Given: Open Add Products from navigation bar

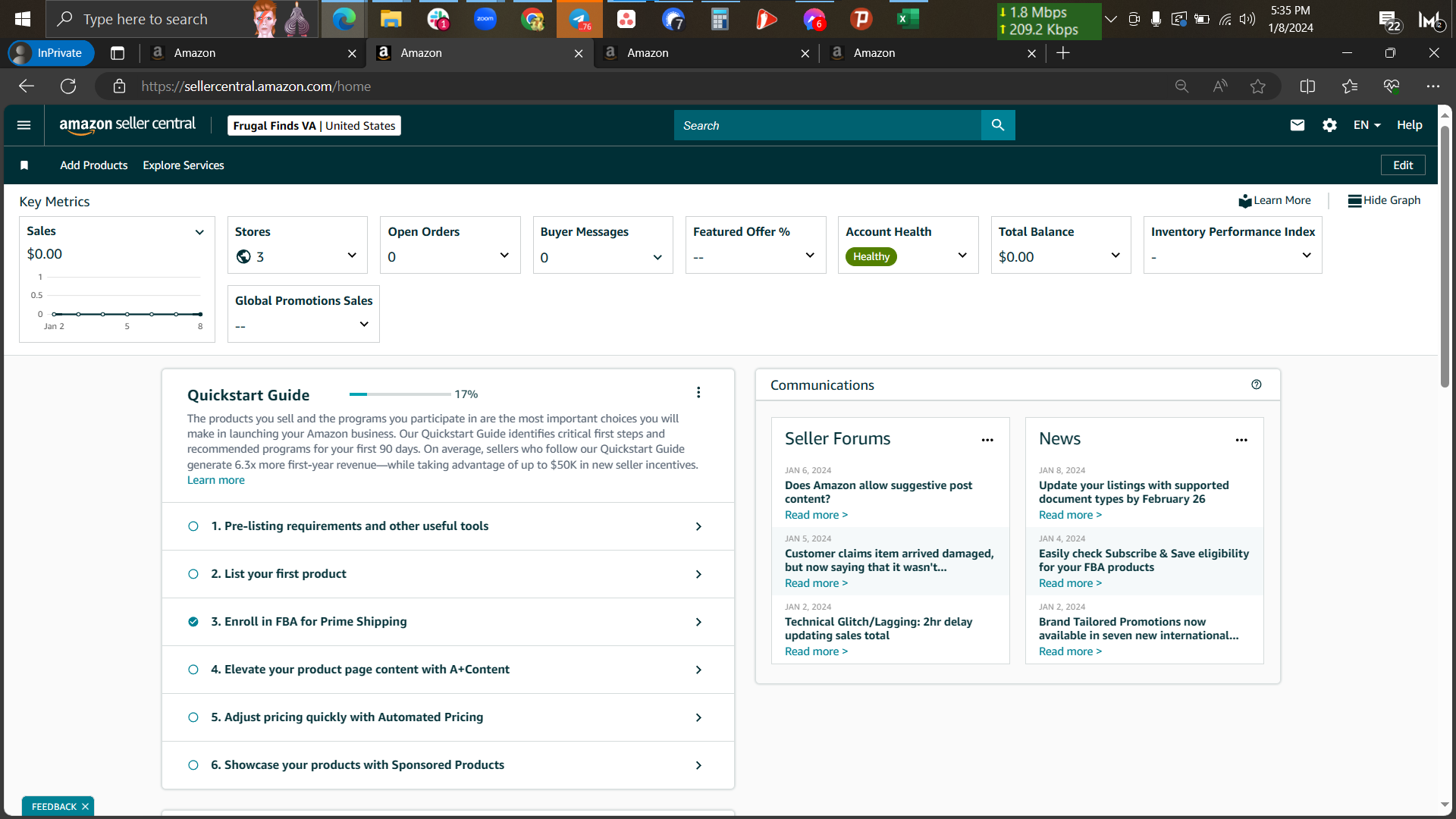Looking at the screenshot, I should tap(94, 165).
